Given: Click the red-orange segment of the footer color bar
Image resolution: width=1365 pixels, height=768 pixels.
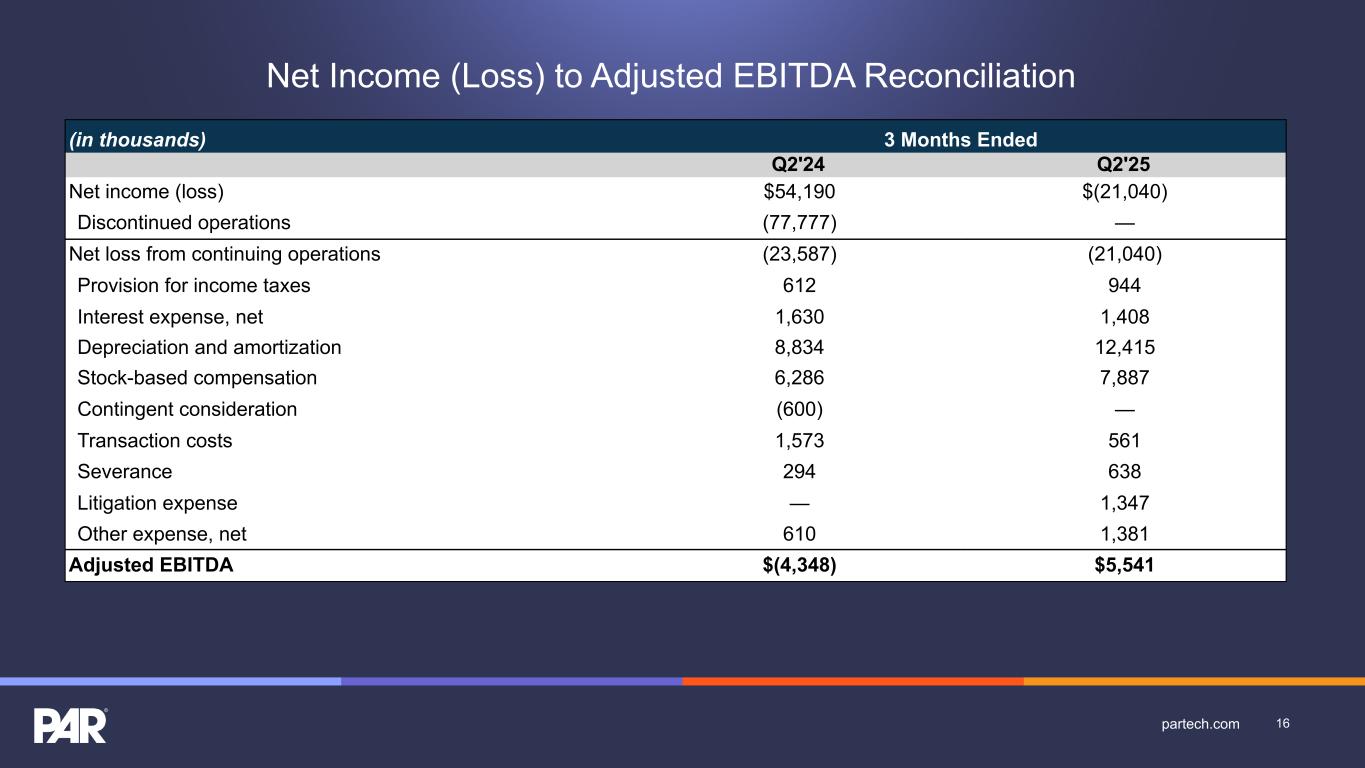Looking at the screenshot, I should pos(852,681).
